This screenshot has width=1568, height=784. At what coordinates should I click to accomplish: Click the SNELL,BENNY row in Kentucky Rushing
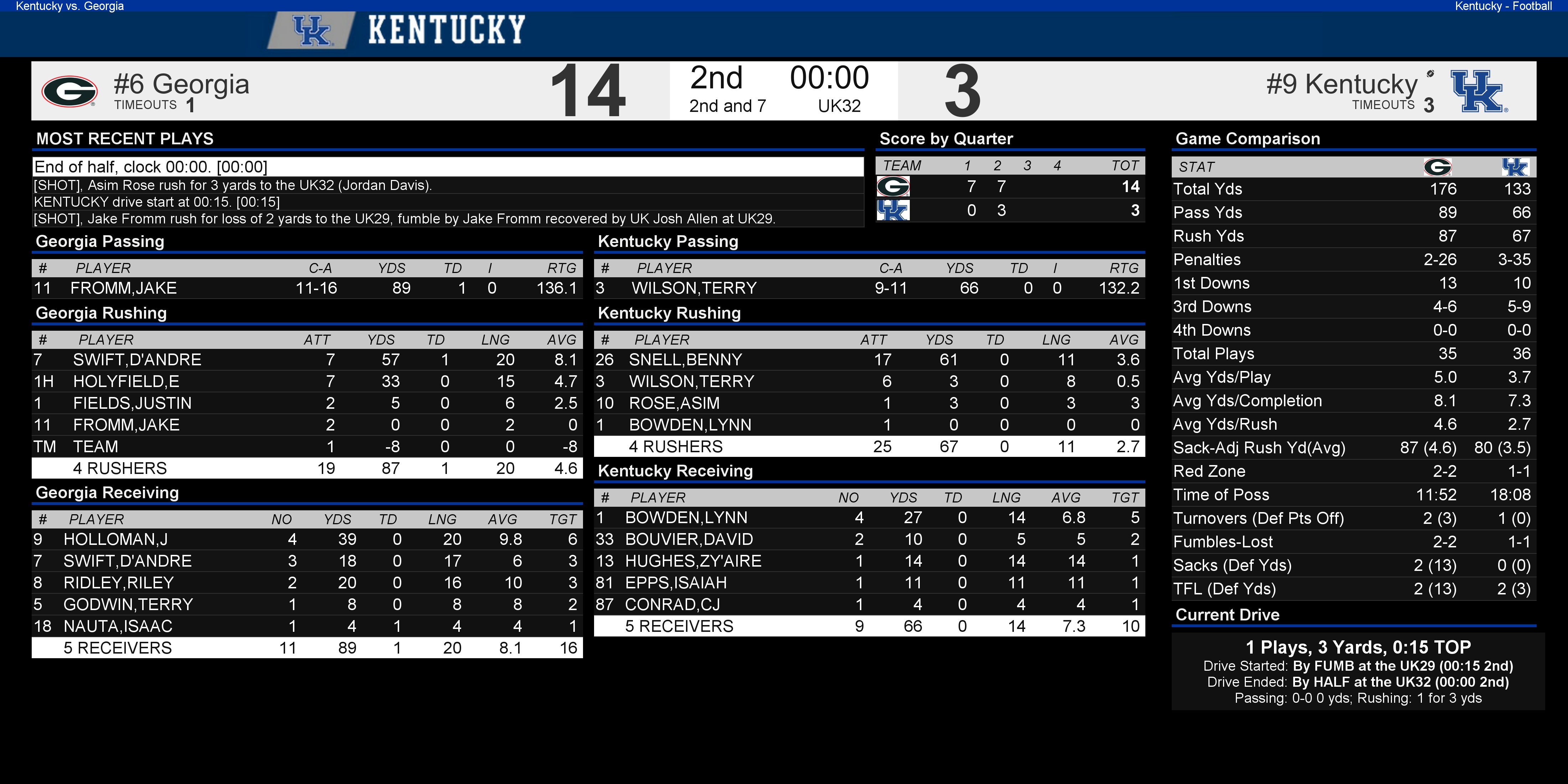869,360
